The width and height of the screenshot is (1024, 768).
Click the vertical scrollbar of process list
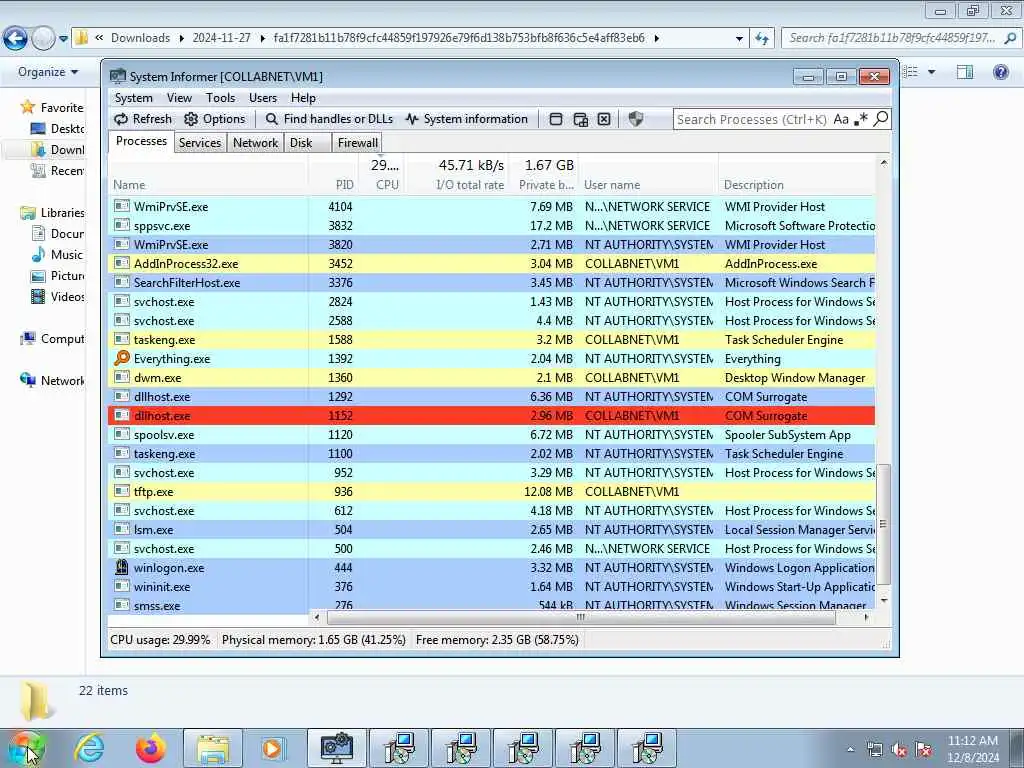884,524
